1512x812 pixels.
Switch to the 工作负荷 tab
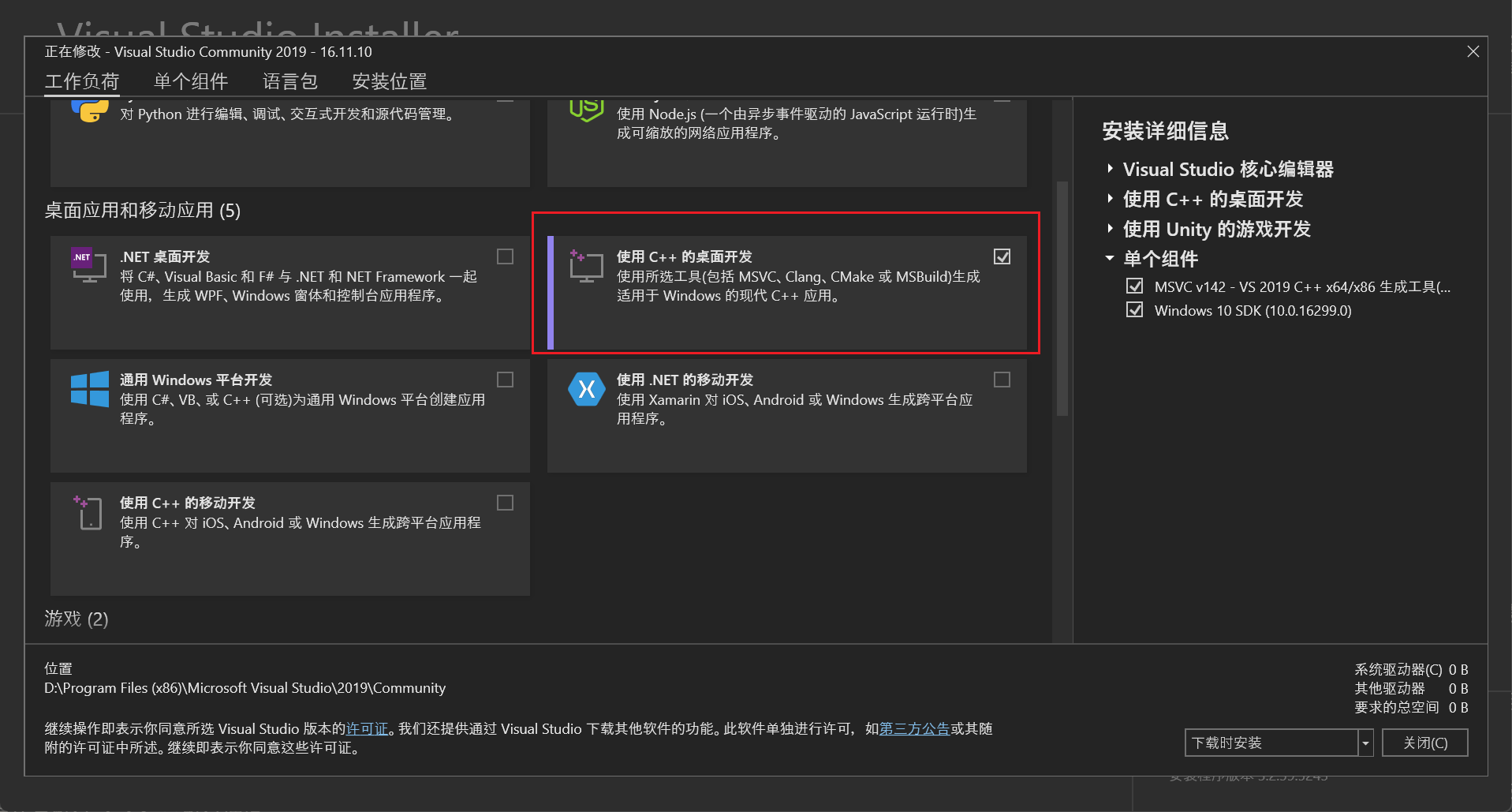coord(82,81)
